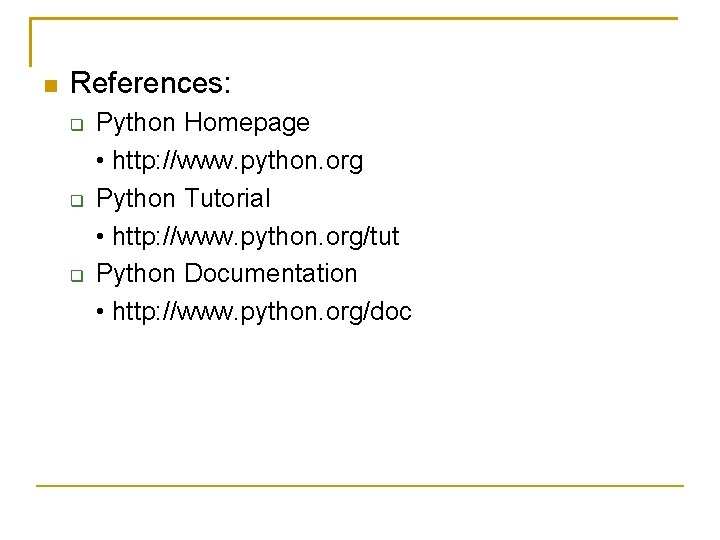This screenshot has width=720, height=540.
Task: Click the word Python in Python Tutorial
Action: [x=136, y=198]
